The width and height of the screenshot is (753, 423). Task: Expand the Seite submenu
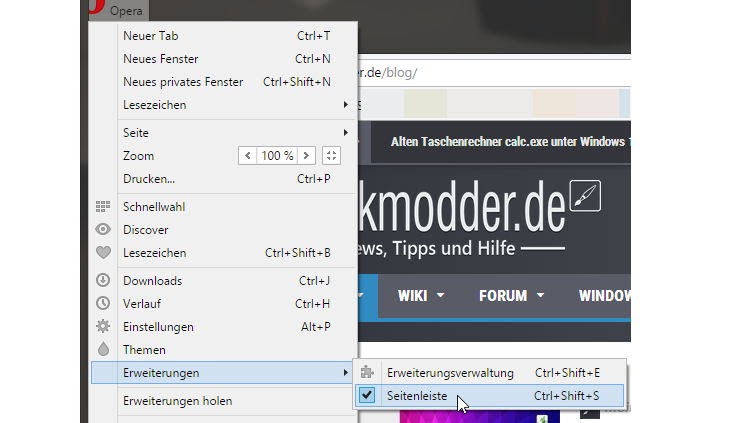click(x=224, y=133)
